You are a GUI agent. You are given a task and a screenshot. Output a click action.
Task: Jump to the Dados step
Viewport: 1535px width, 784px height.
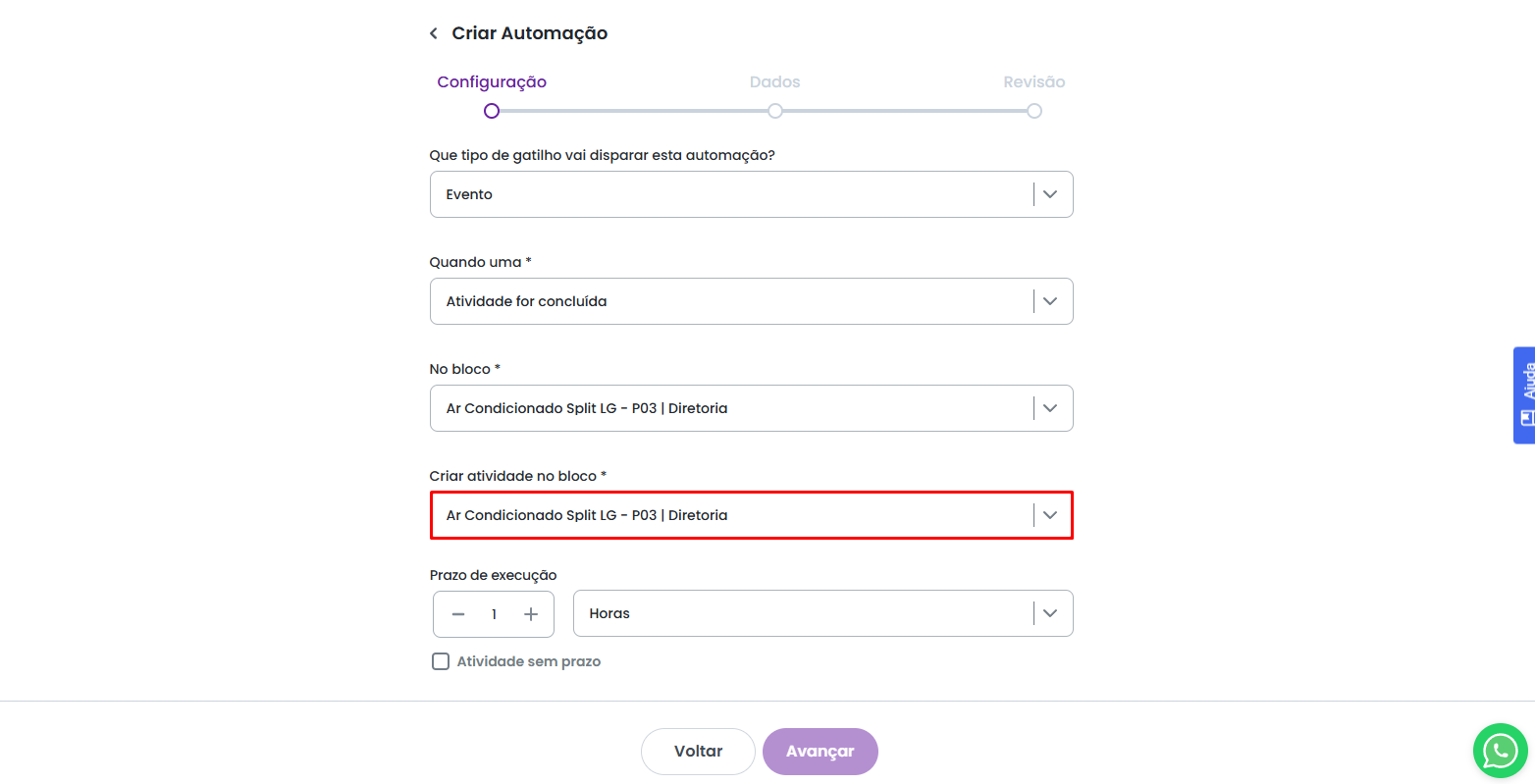tap(774, 82)
